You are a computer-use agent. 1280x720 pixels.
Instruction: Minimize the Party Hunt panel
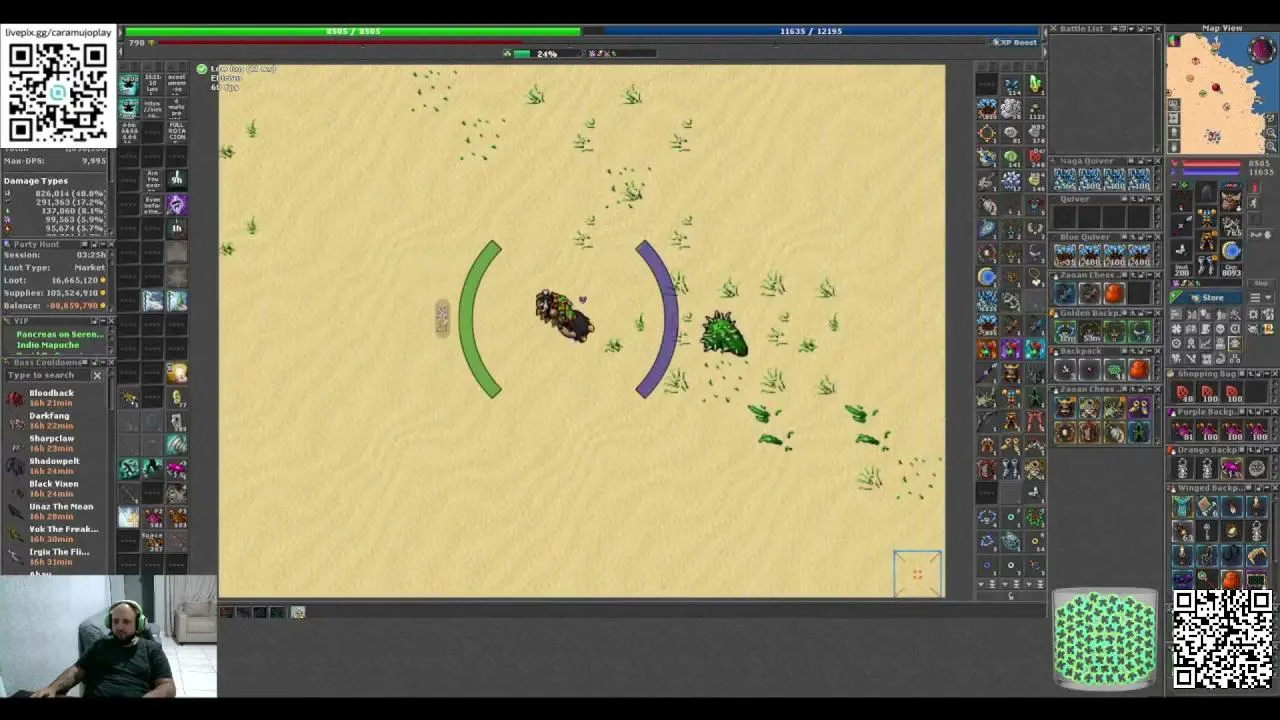(x=102, y=244)
